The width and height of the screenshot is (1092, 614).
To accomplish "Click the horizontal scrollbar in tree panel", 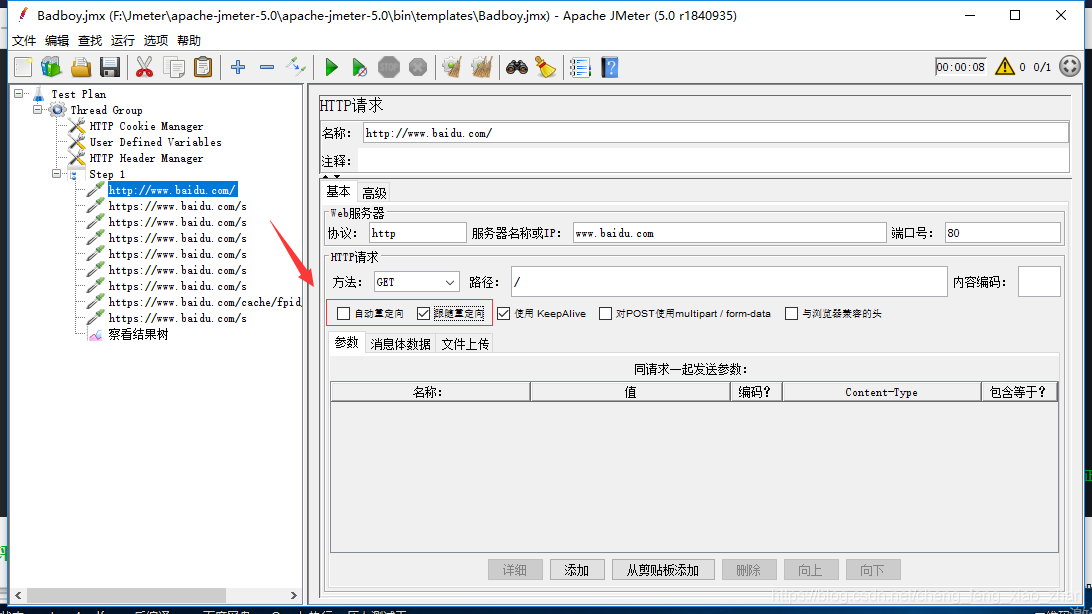I will coord(127,595).
